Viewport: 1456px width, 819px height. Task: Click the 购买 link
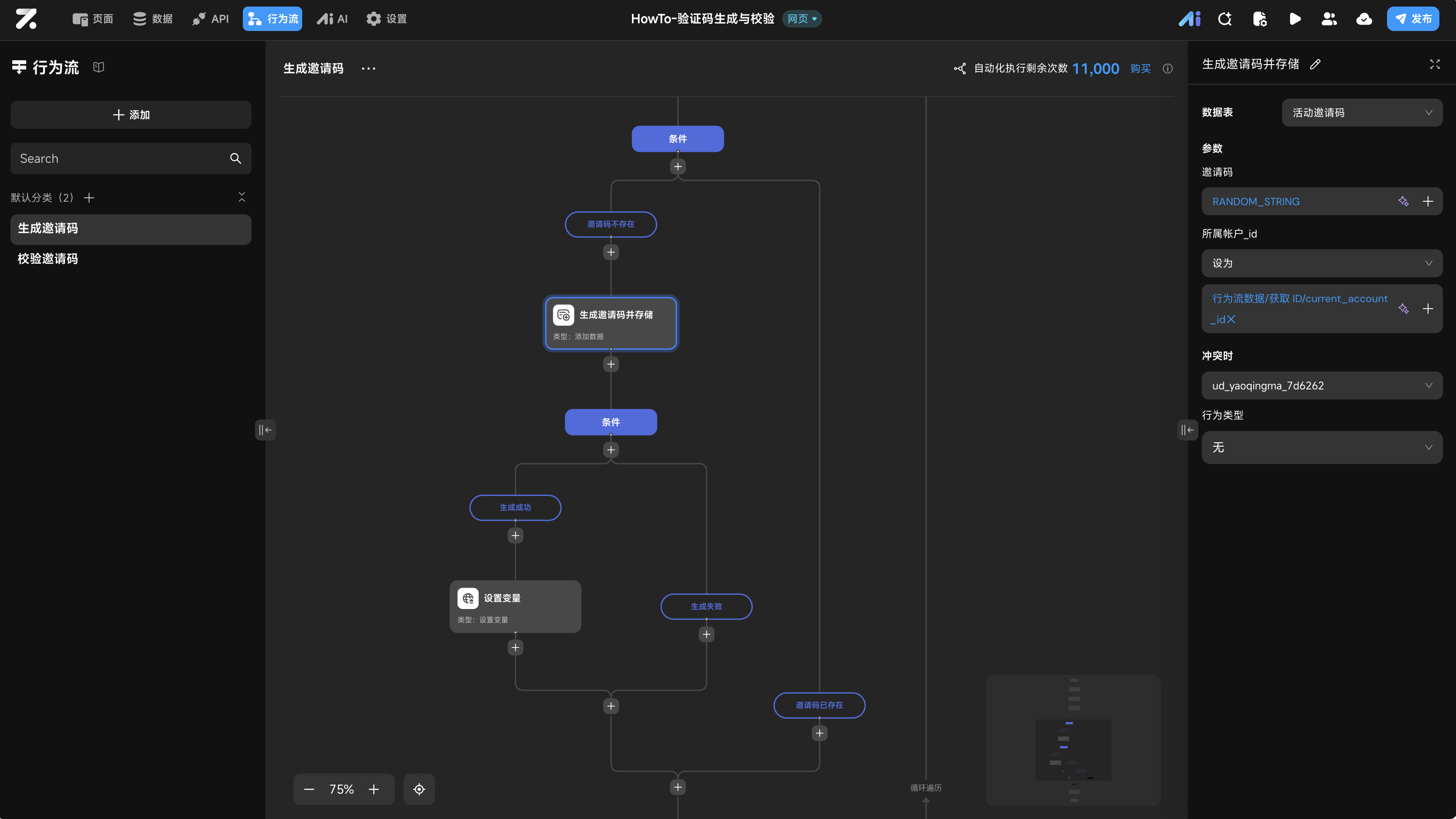1140,69
